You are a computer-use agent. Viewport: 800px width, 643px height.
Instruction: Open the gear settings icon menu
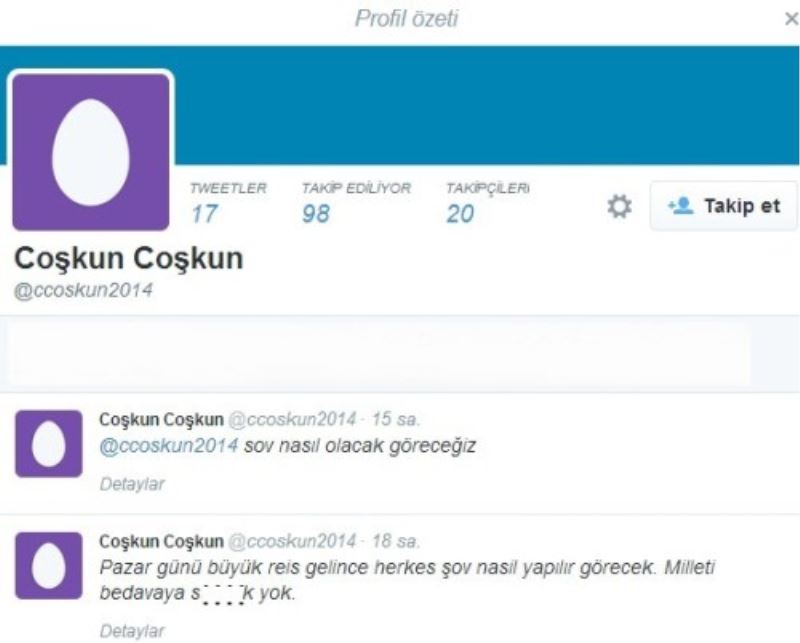[x=619, y=207]
